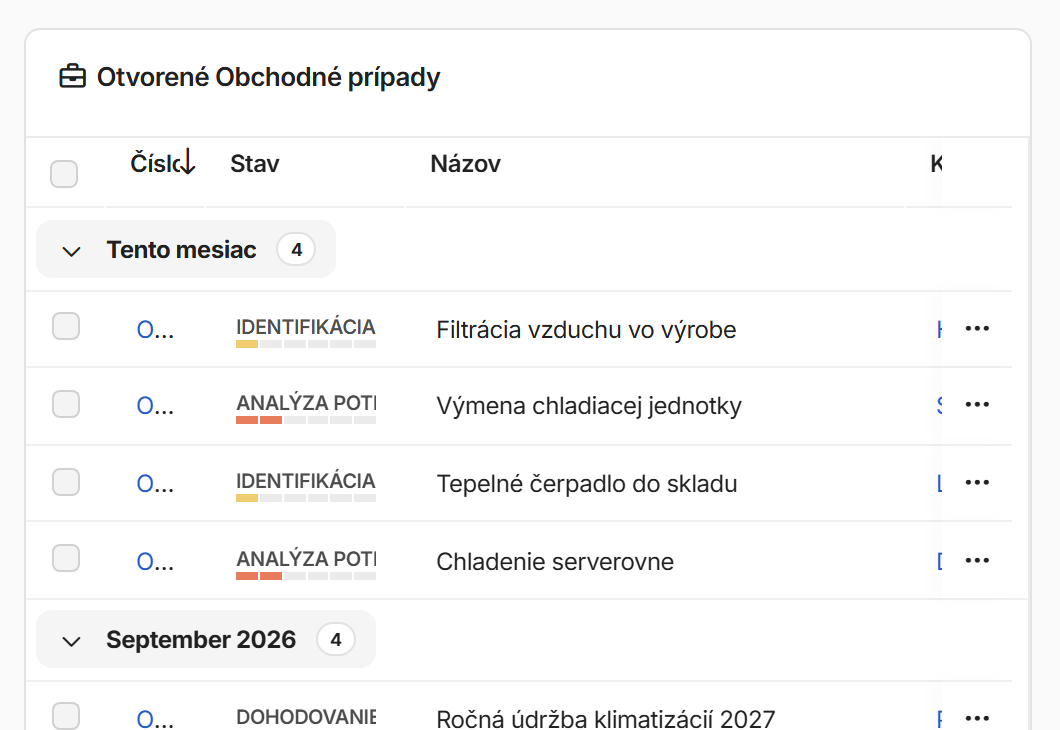
Task: Collapse the September 2026 group
Action: 71,641
